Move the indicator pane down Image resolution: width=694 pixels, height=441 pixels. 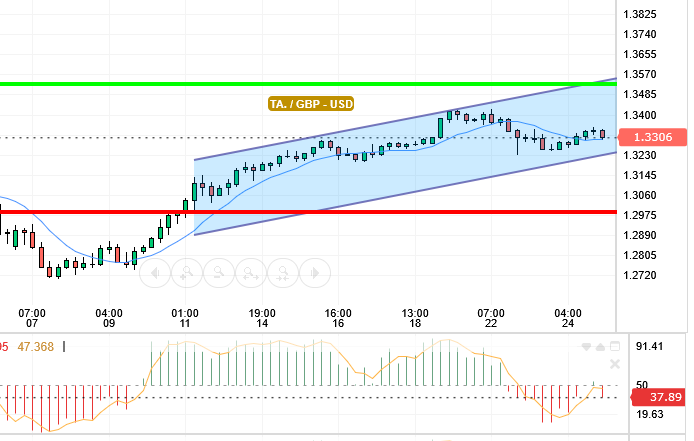(x=586, y=347)
